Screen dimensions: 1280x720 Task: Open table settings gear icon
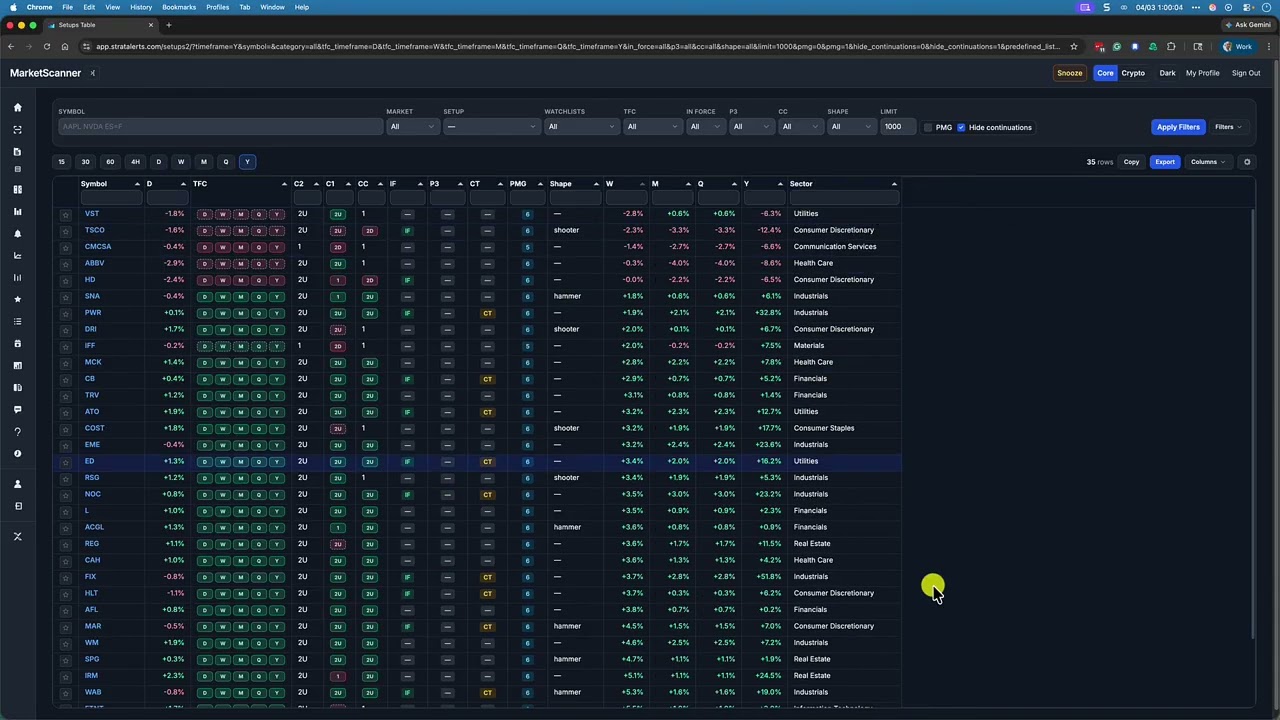[x=1247, y=162]
